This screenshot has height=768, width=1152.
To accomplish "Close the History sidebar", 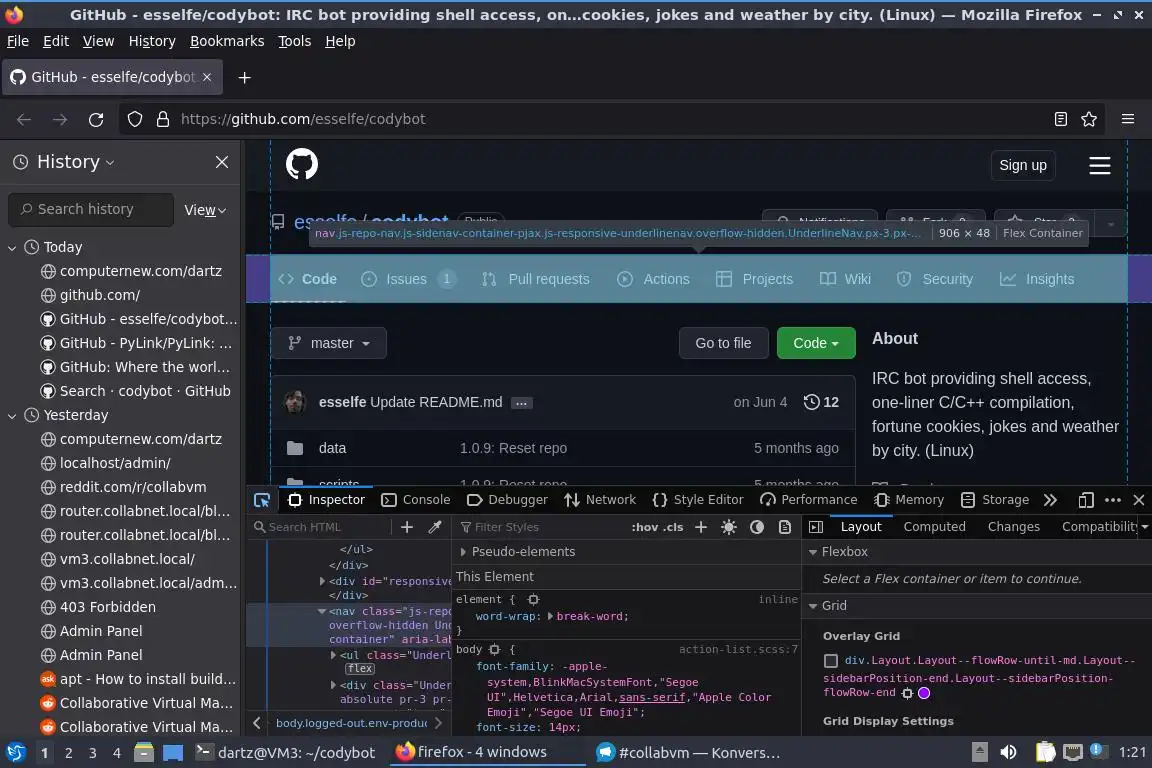I will click(222, 162).
